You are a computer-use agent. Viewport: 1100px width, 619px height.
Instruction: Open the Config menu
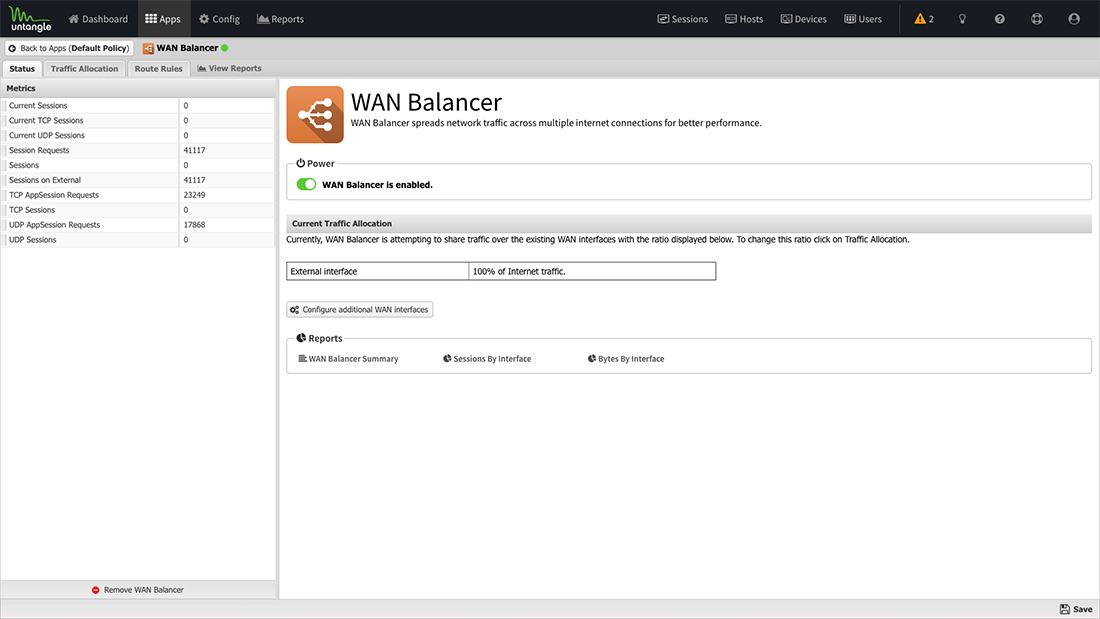pyautogui.click(x=220, y=19)
